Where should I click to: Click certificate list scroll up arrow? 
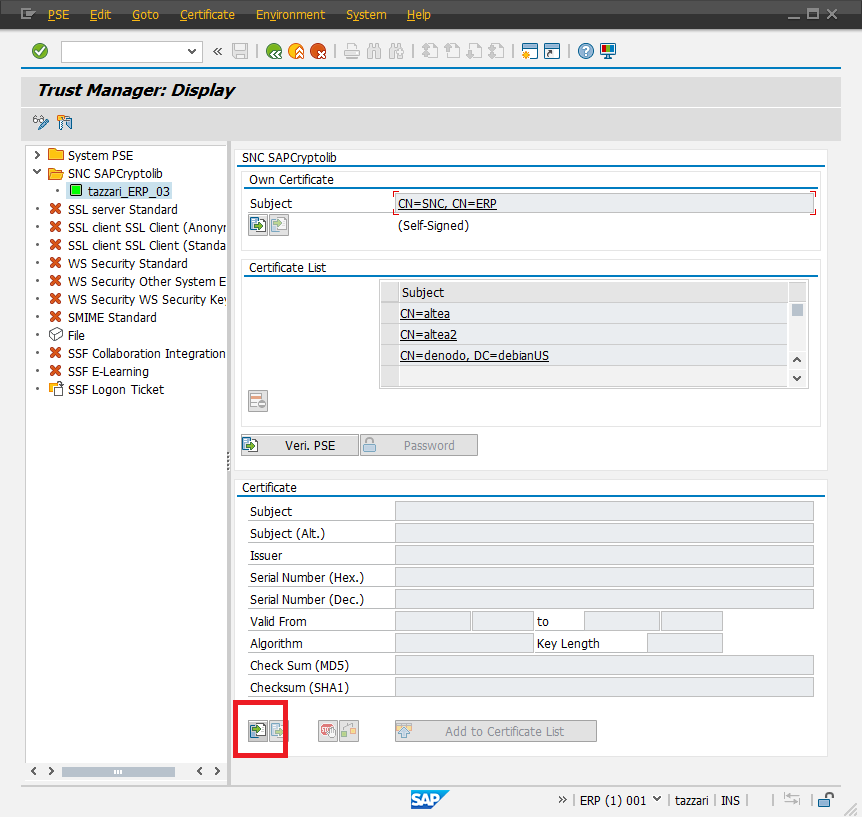(797, 360)
